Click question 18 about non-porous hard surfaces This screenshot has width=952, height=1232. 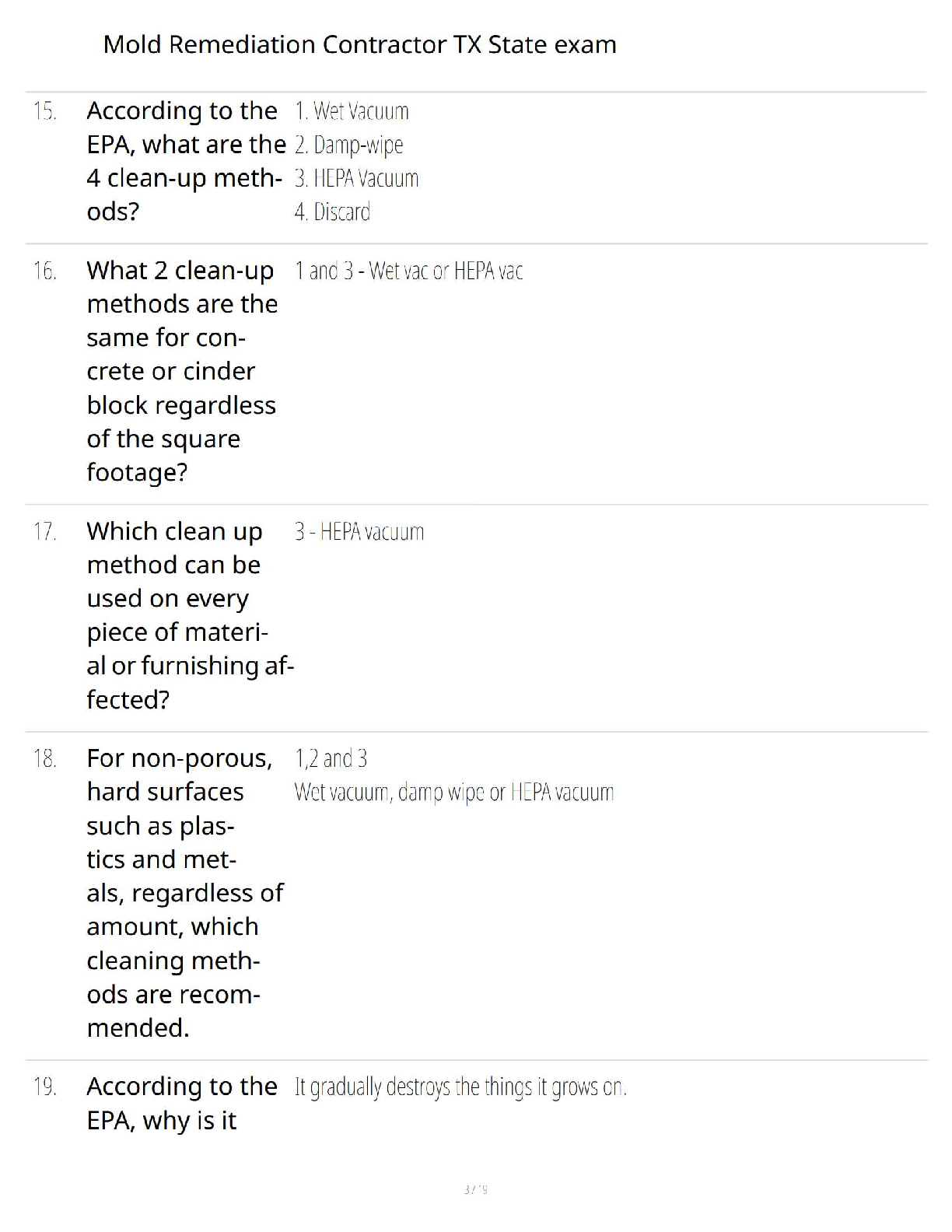coord(185,893)
